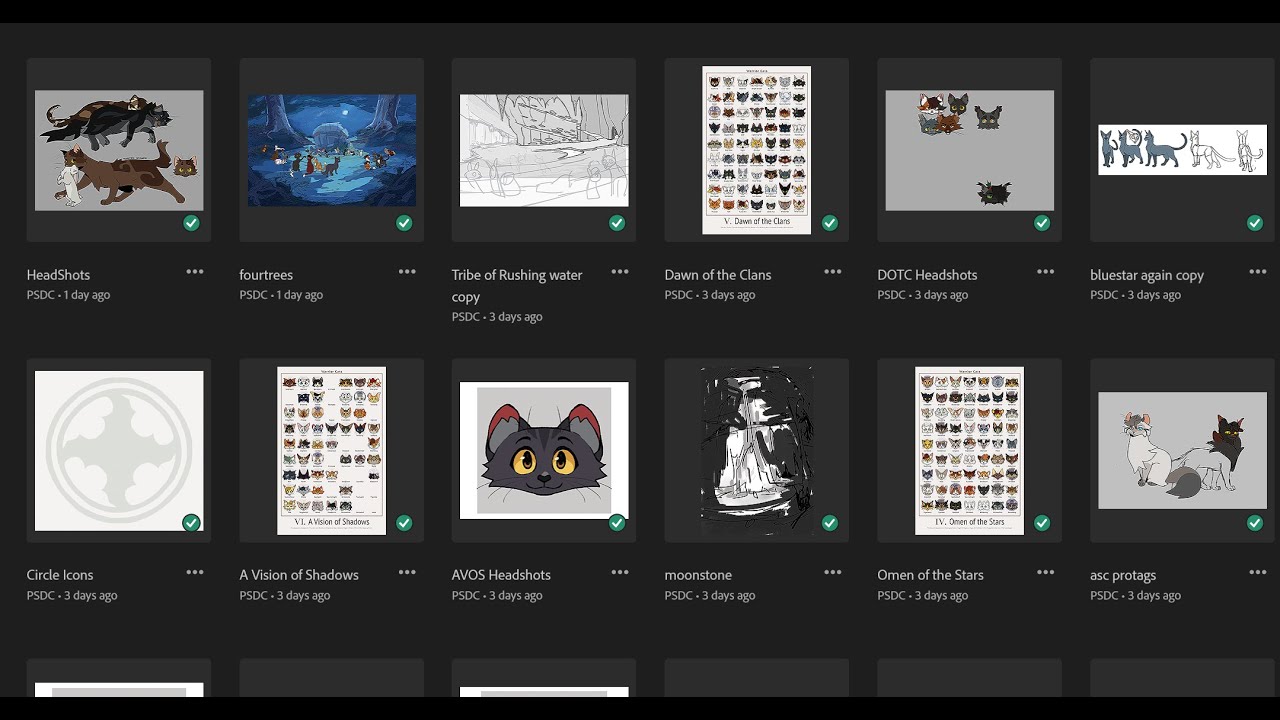
Task: Open more options for AVOS Headshots
Action: pyautogui.click(x=620, y=572)
